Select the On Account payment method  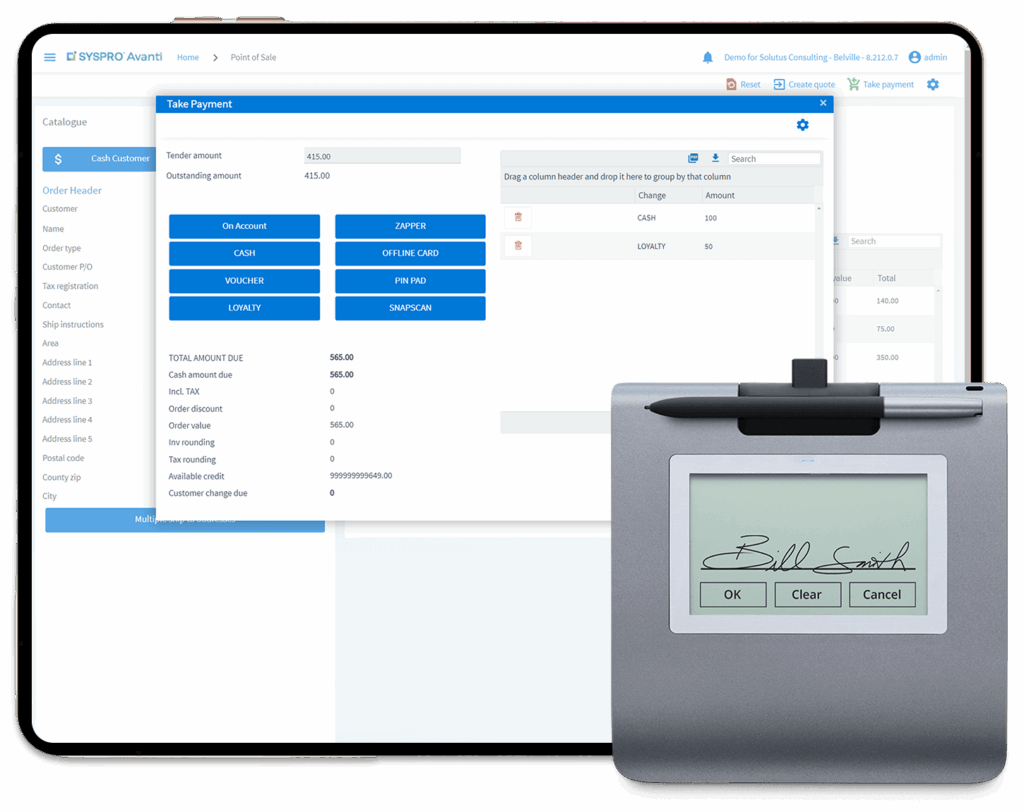point(244,226)
